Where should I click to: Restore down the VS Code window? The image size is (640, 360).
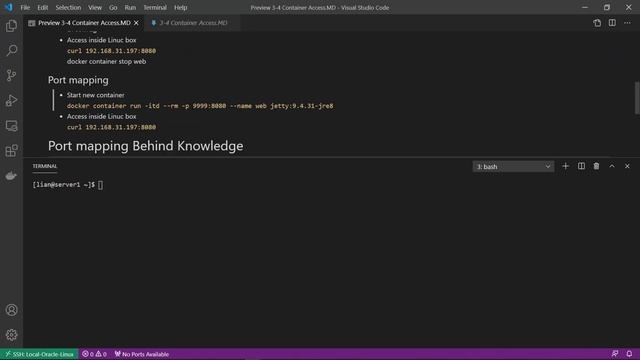[x=607, y=7]
